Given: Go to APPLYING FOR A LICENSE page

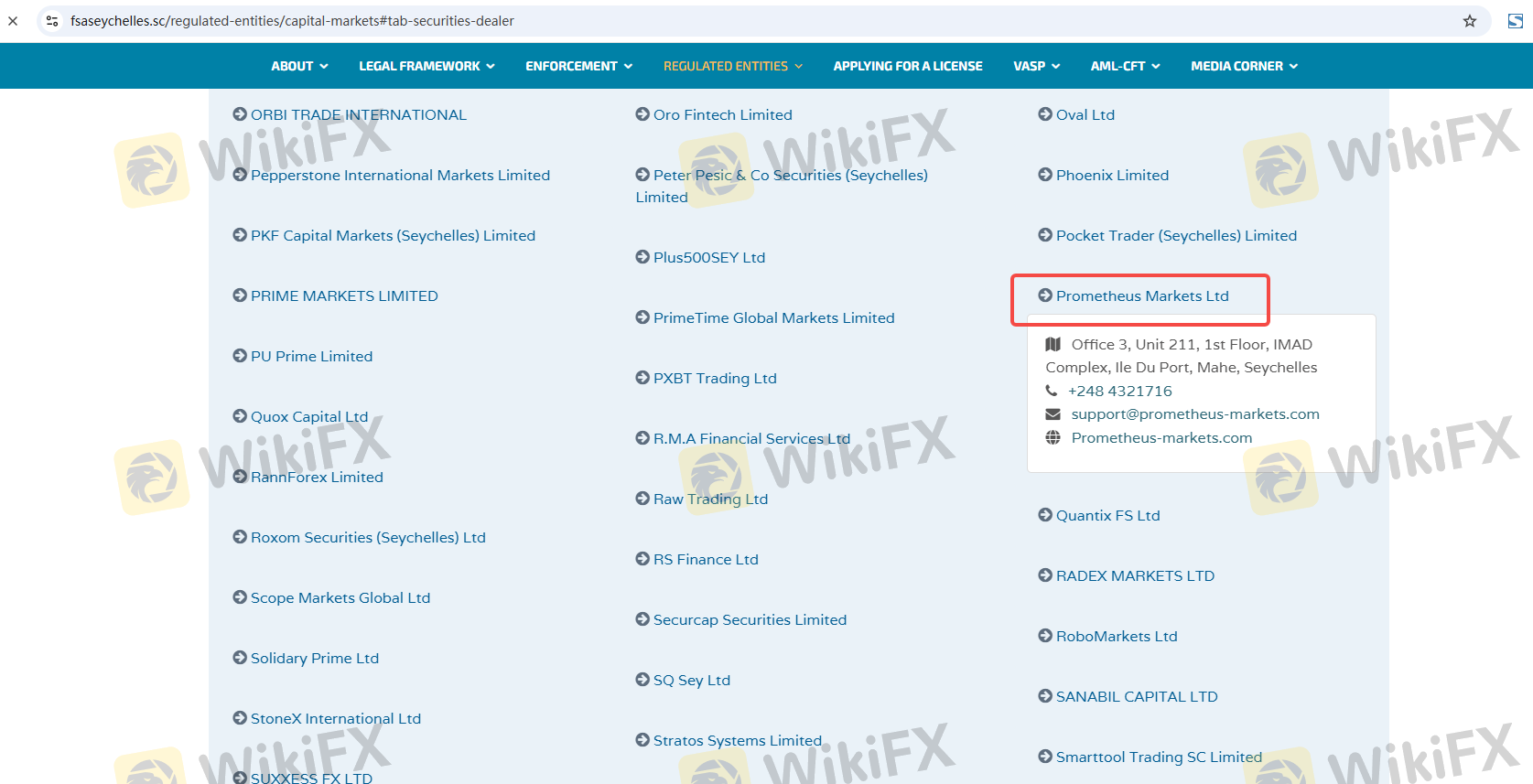Looking at the screenshot, I should pos(908,66).
